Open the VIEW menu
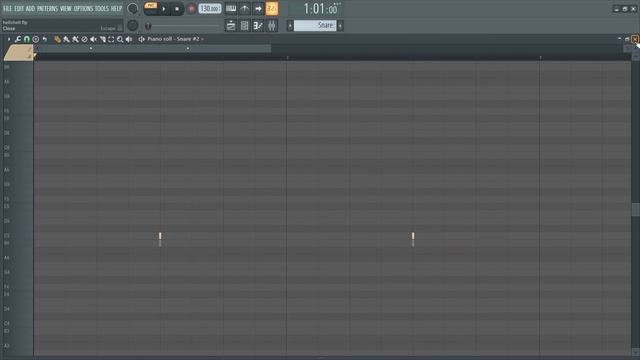The height and width of the screenshot is (360, 640). 66,8
